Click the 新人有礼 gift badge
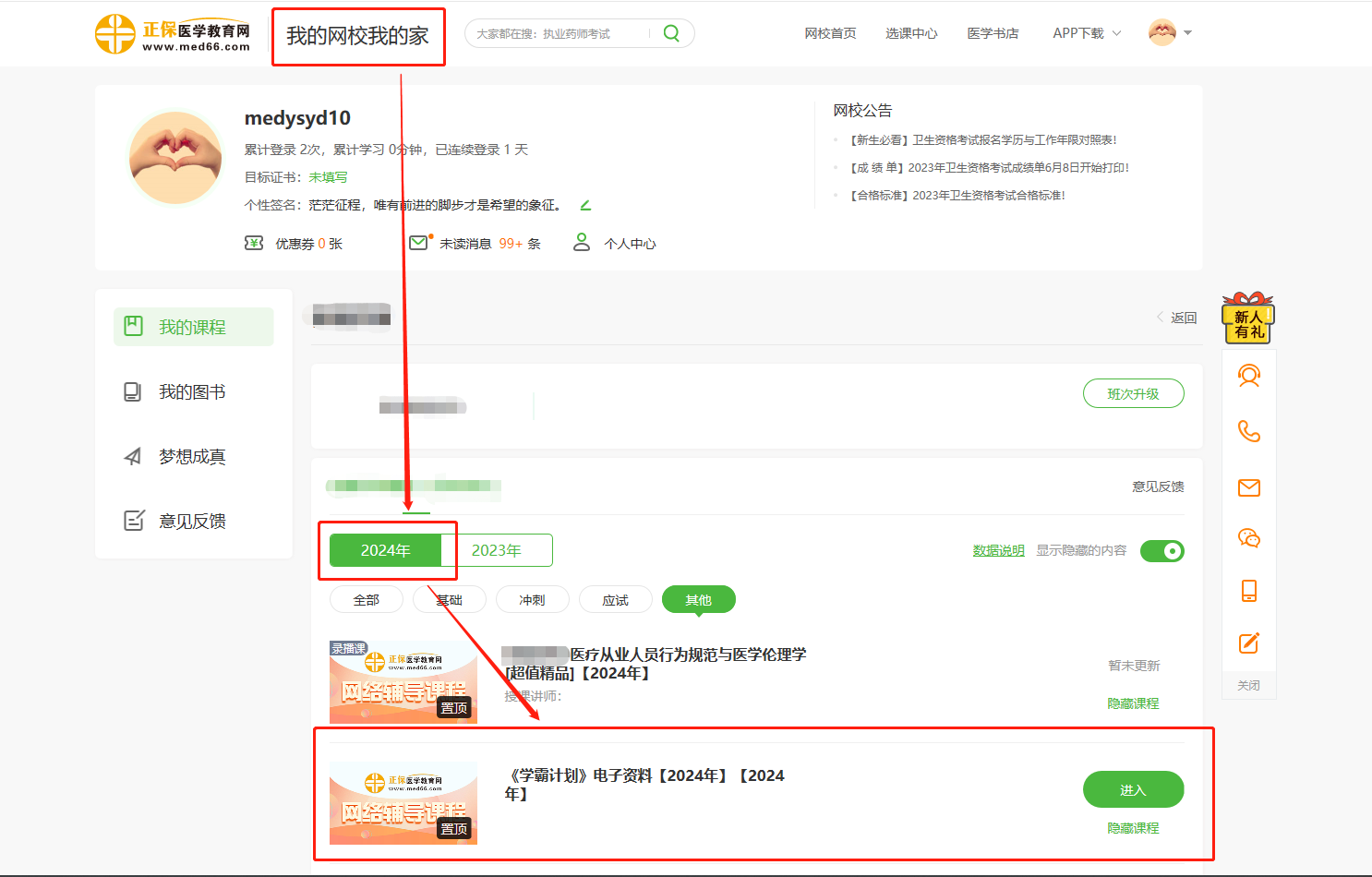Screen dimensions: 1372x877 pyautogui.click(x=1248, y=319)
